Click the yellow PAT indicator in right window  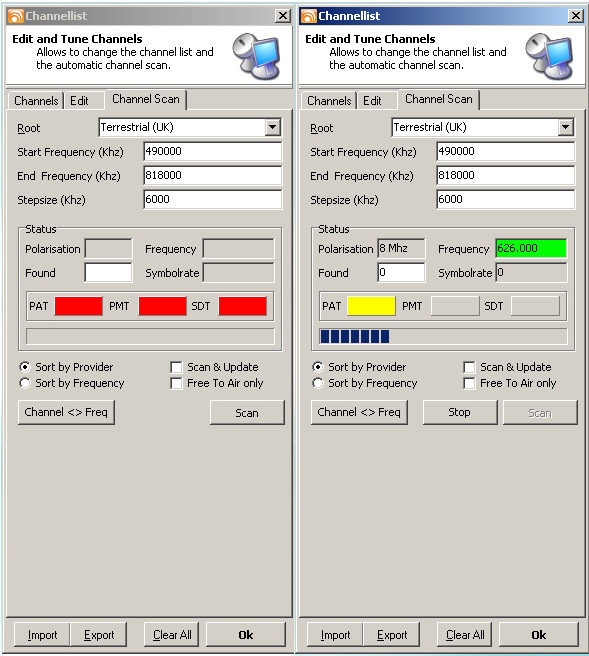coord(371,306)
